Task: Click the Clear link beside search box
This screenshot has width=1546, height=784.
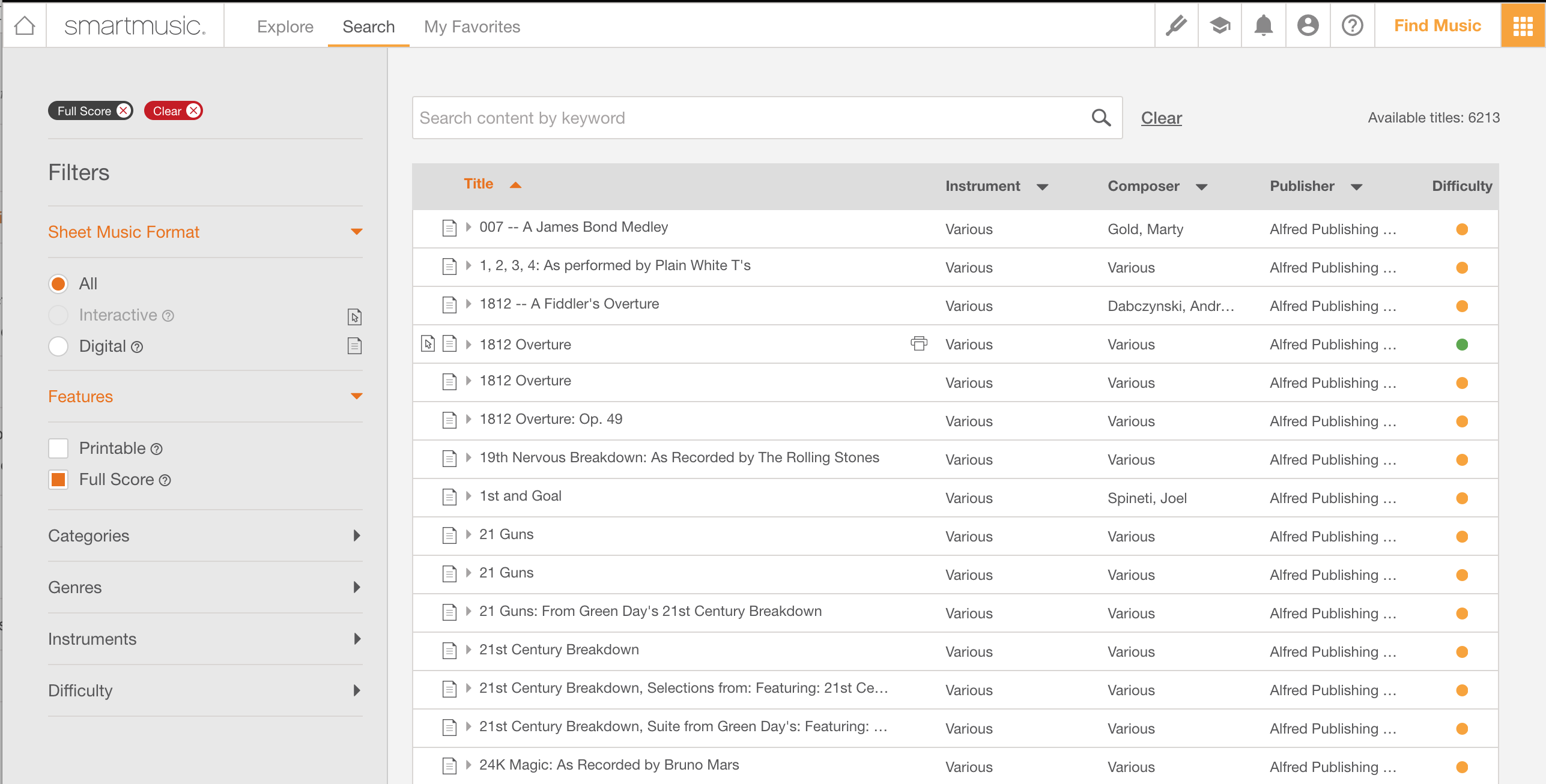Action: tap(1161, 118)
